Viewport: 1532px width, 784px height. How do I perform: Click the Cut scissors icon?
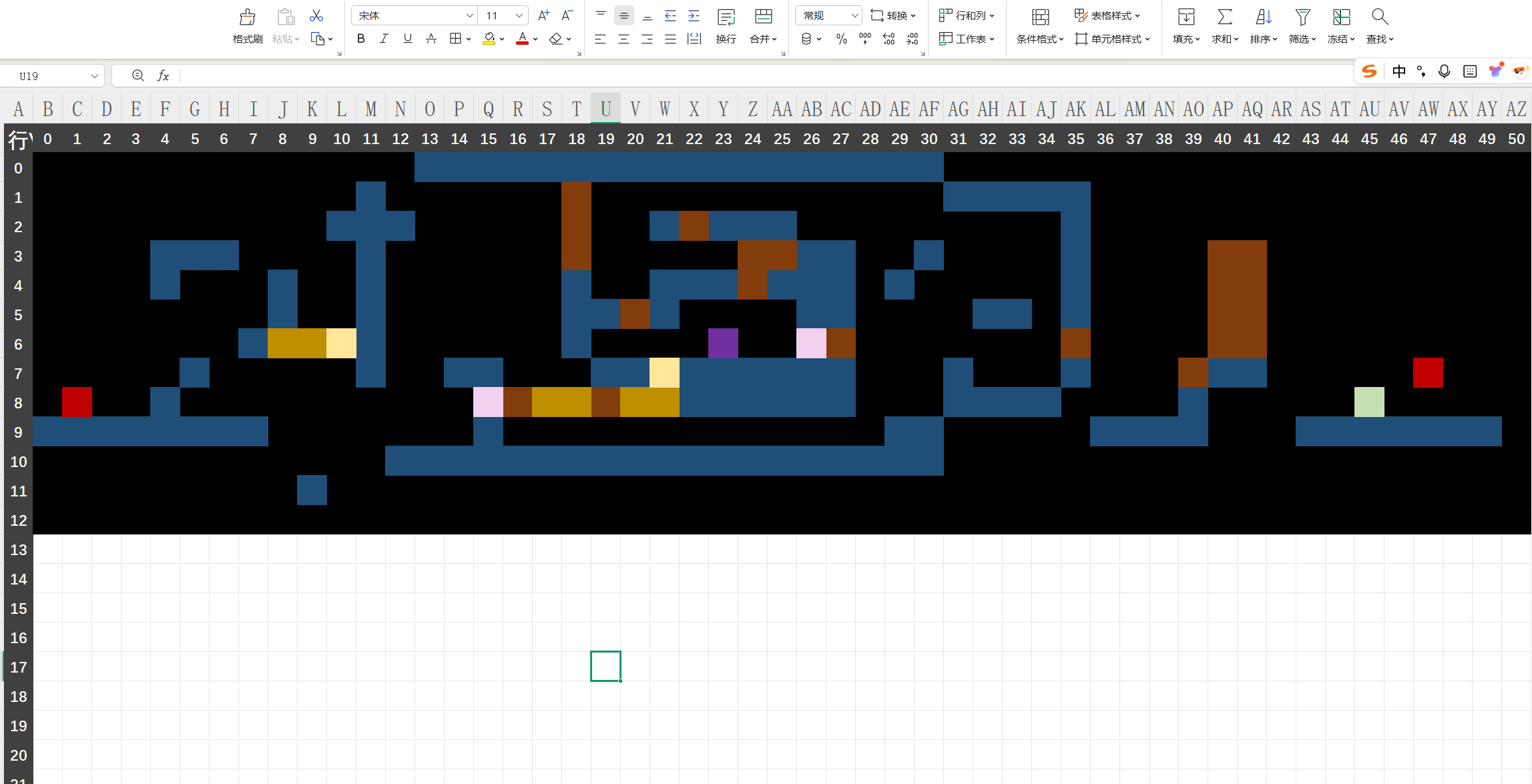[x=316, y=15]
